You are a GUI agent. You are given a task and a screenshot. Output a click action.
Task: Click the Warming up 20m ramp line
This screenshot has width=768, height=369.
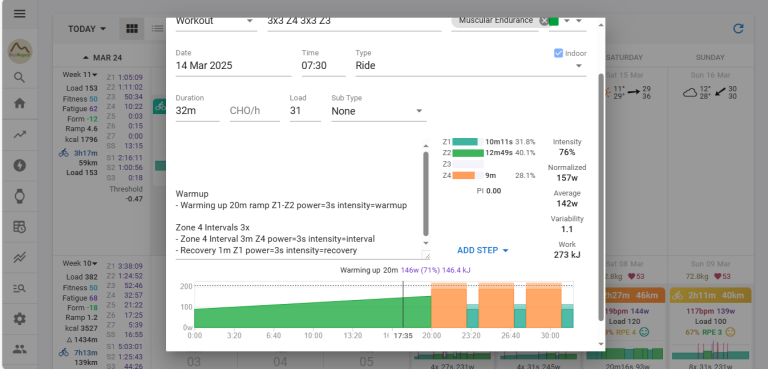pyautogui.click(x=291, y=206)
